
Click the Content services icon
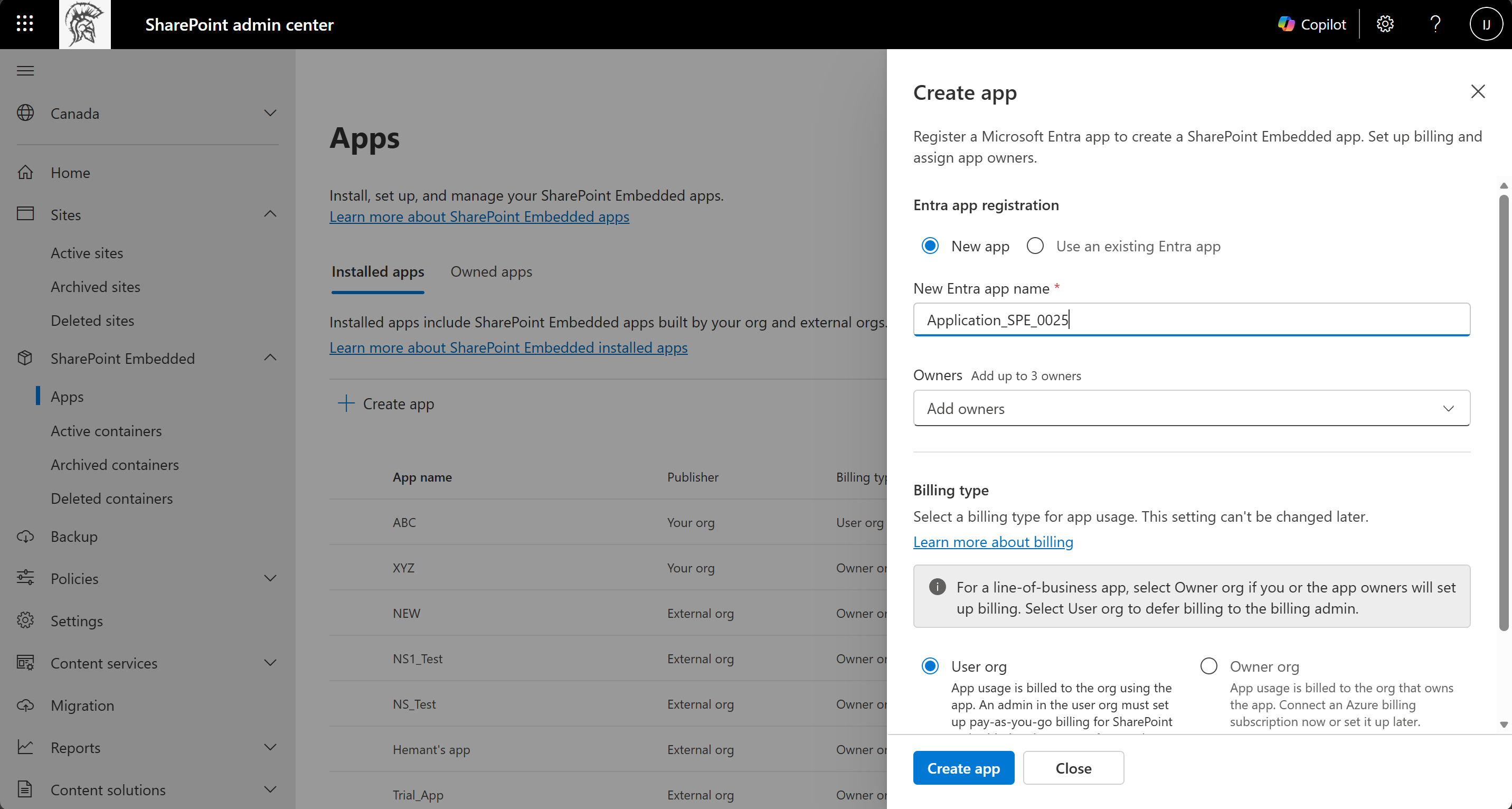(25, 662)
